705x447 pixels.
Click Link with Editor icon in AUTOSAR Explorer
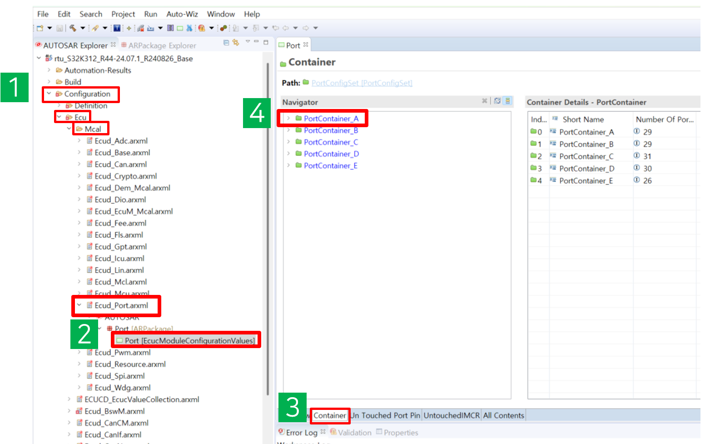[236, 43]
